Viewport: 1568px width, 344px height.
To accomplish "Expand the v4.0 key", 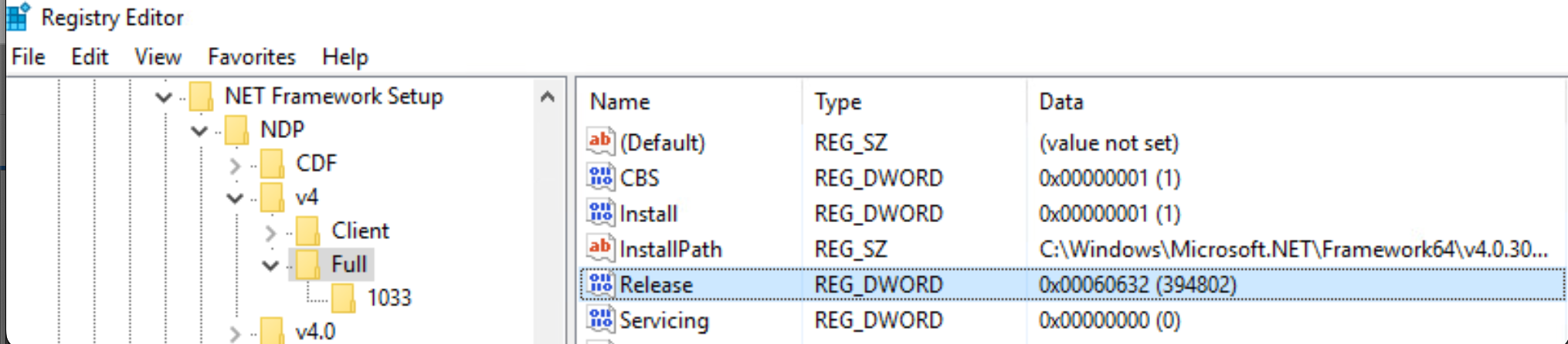I will (x=235, y=333).
